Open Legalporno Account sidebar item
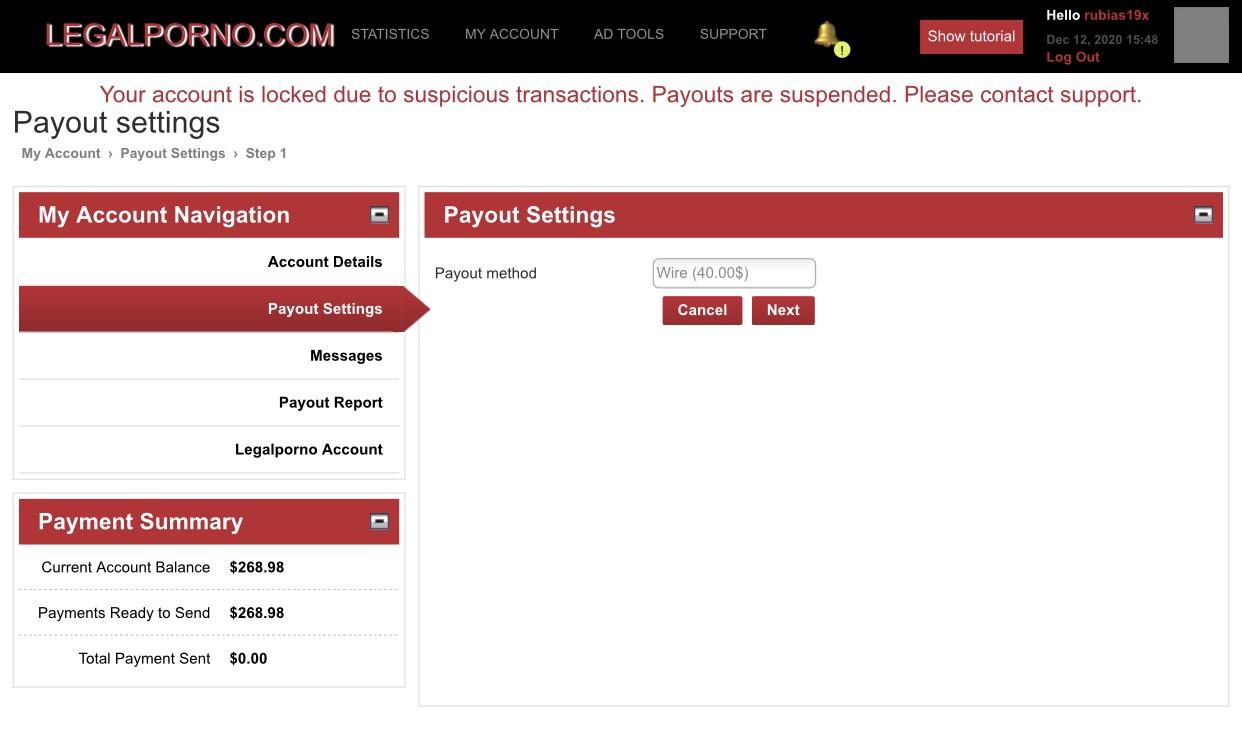 tap(308, 450)
